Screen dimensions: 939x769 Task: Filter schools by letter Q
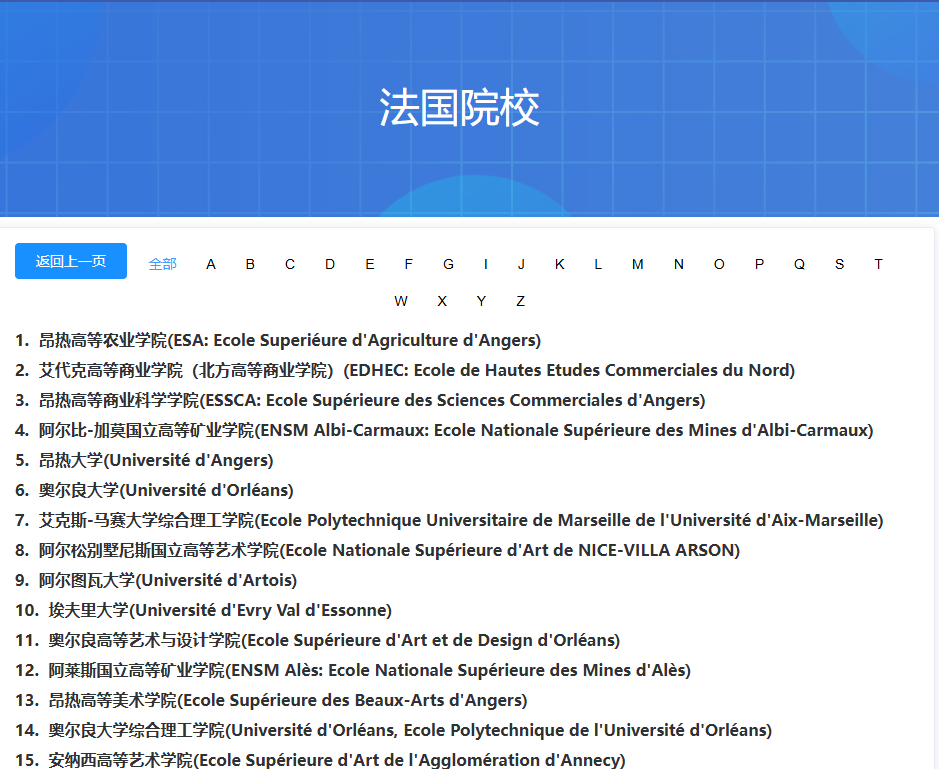[799, 264]
